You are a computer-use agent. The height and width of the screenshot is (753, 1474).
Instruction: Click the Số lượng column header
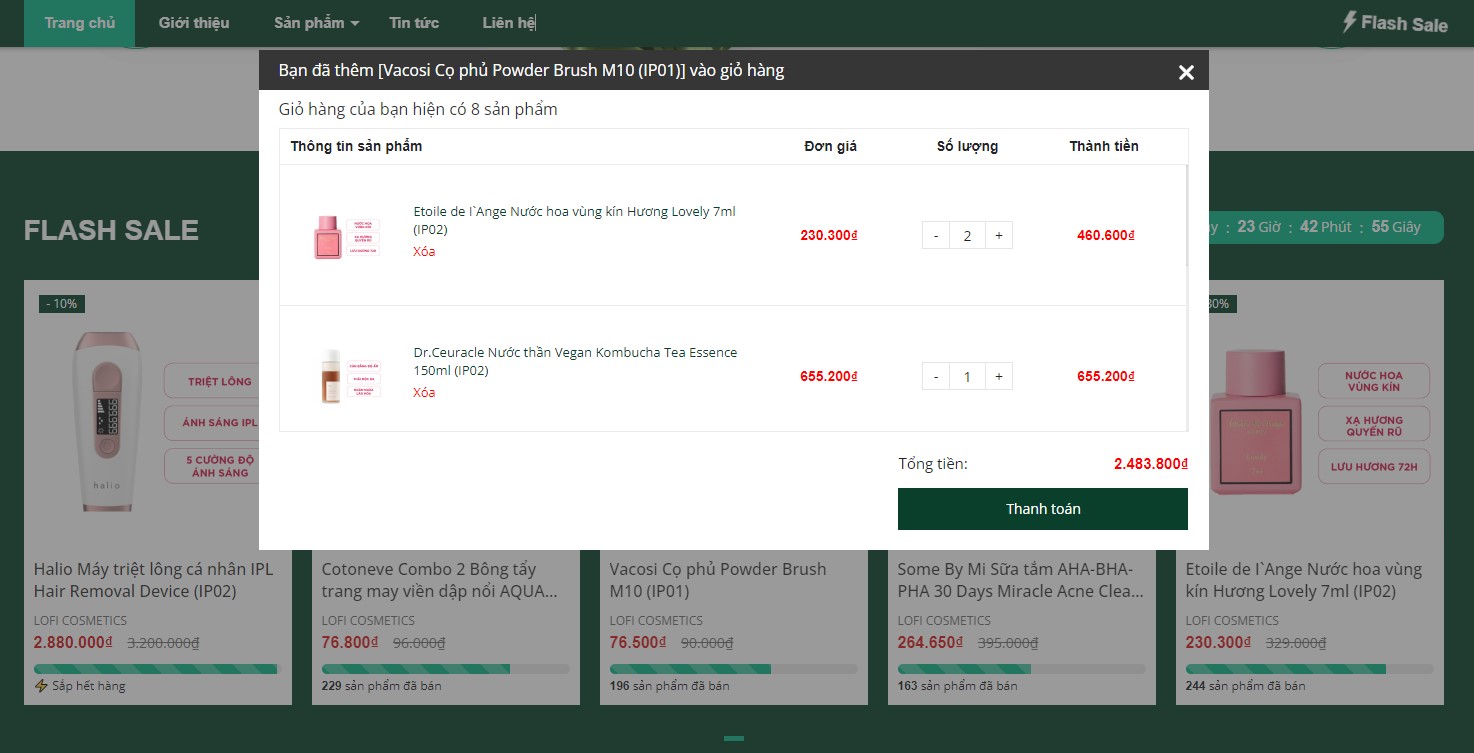pyautogui.click(x=967, y=146)
